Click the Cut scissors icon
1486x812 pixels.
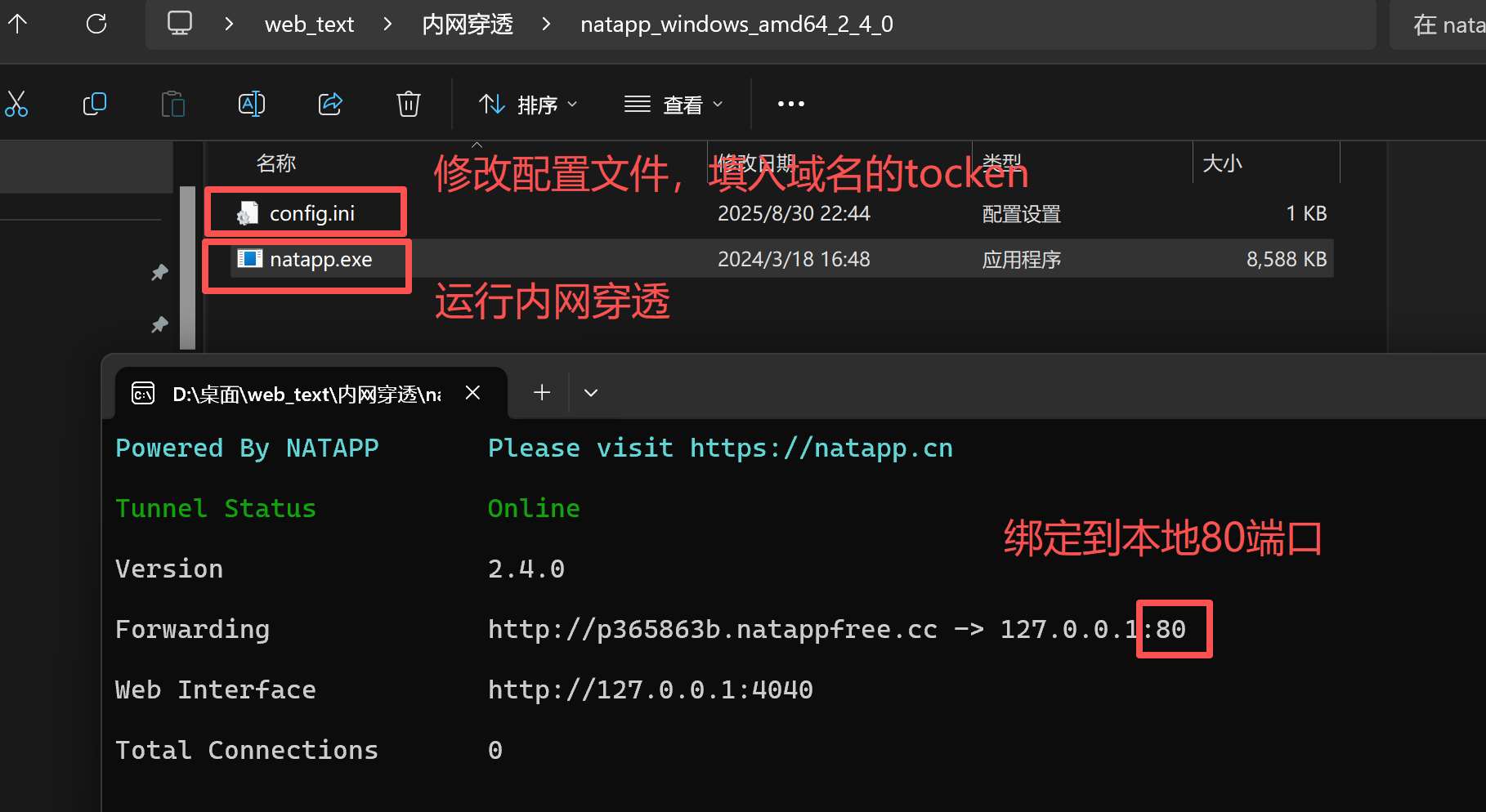tap(16, 104)
